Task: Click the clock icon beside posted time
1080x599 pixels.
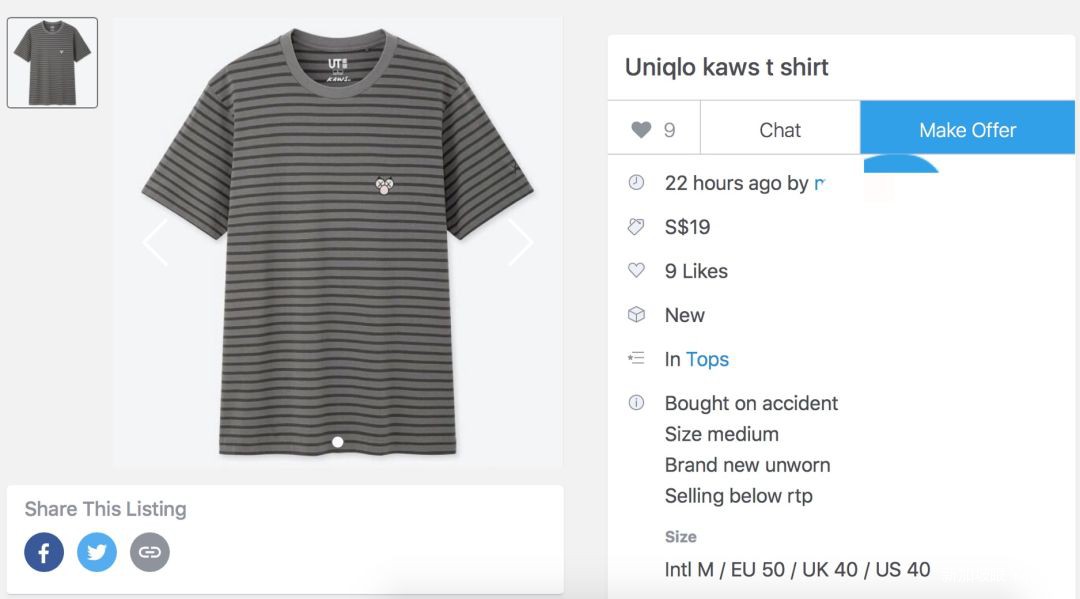Action: (x=636, y=183)
